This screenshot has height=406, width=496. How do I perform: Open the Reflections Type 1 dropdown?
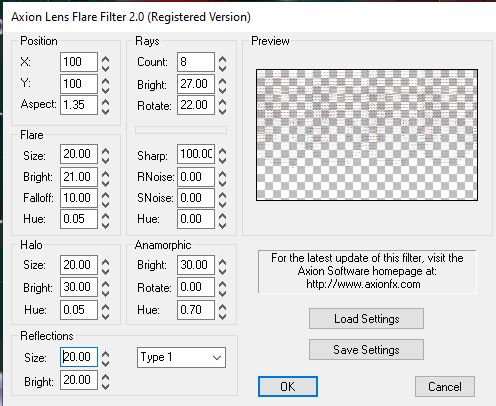coord(181,357)
